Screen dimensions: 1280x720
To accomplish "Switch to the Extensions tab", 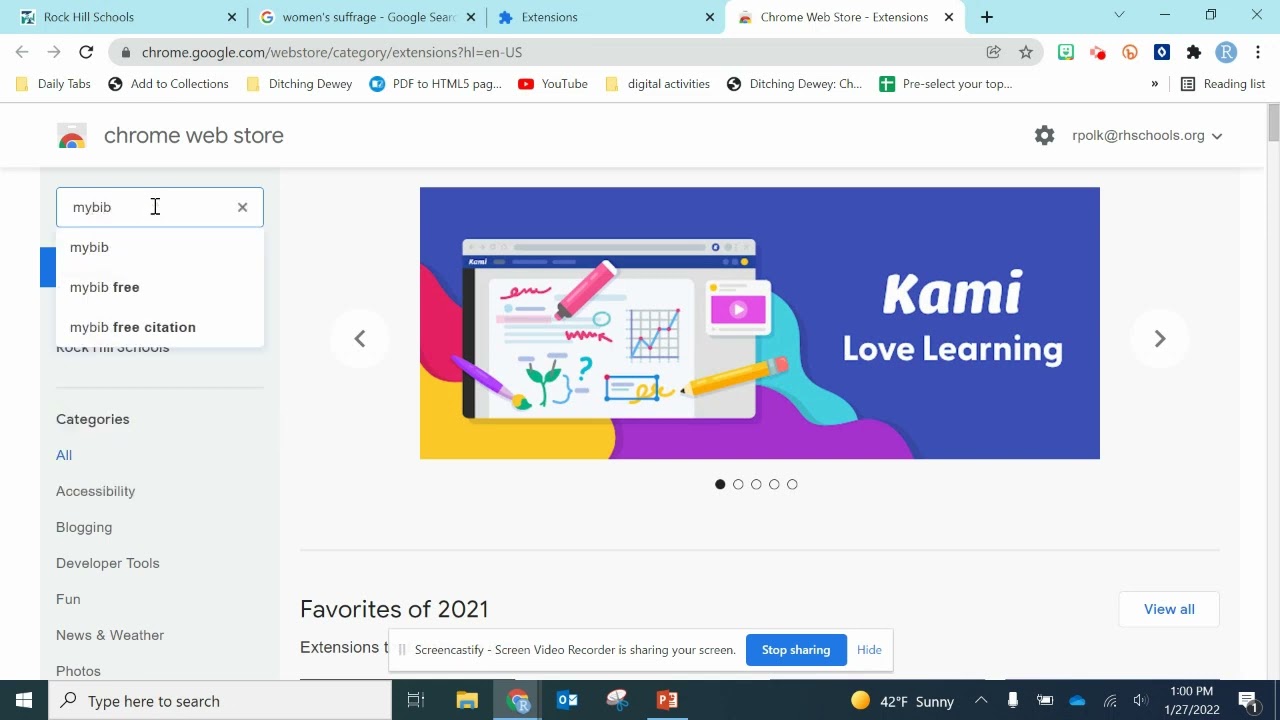I will click(605, 17).
